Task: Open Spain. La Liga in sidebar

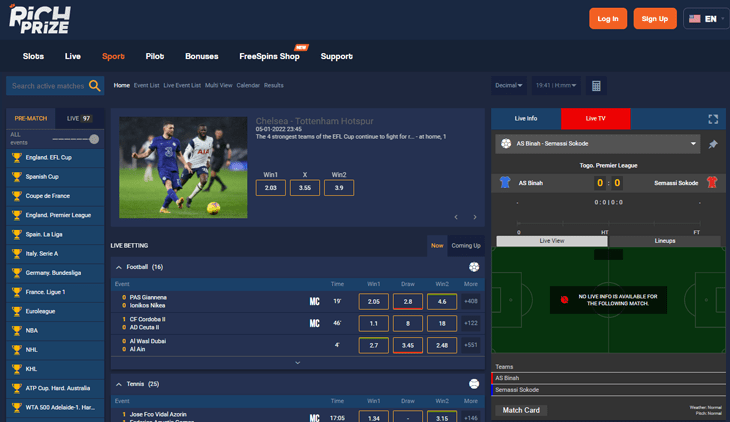Action: 55,234
